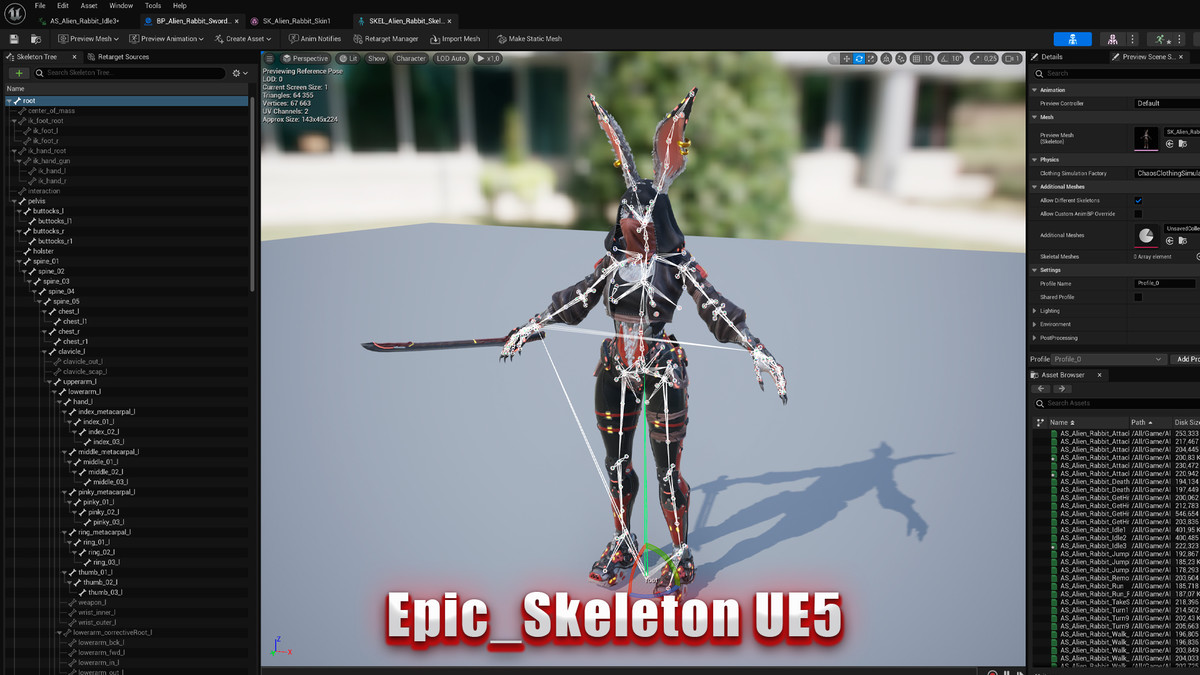Open the Profile_0 profile dropdown

(x=1110, y=359)
